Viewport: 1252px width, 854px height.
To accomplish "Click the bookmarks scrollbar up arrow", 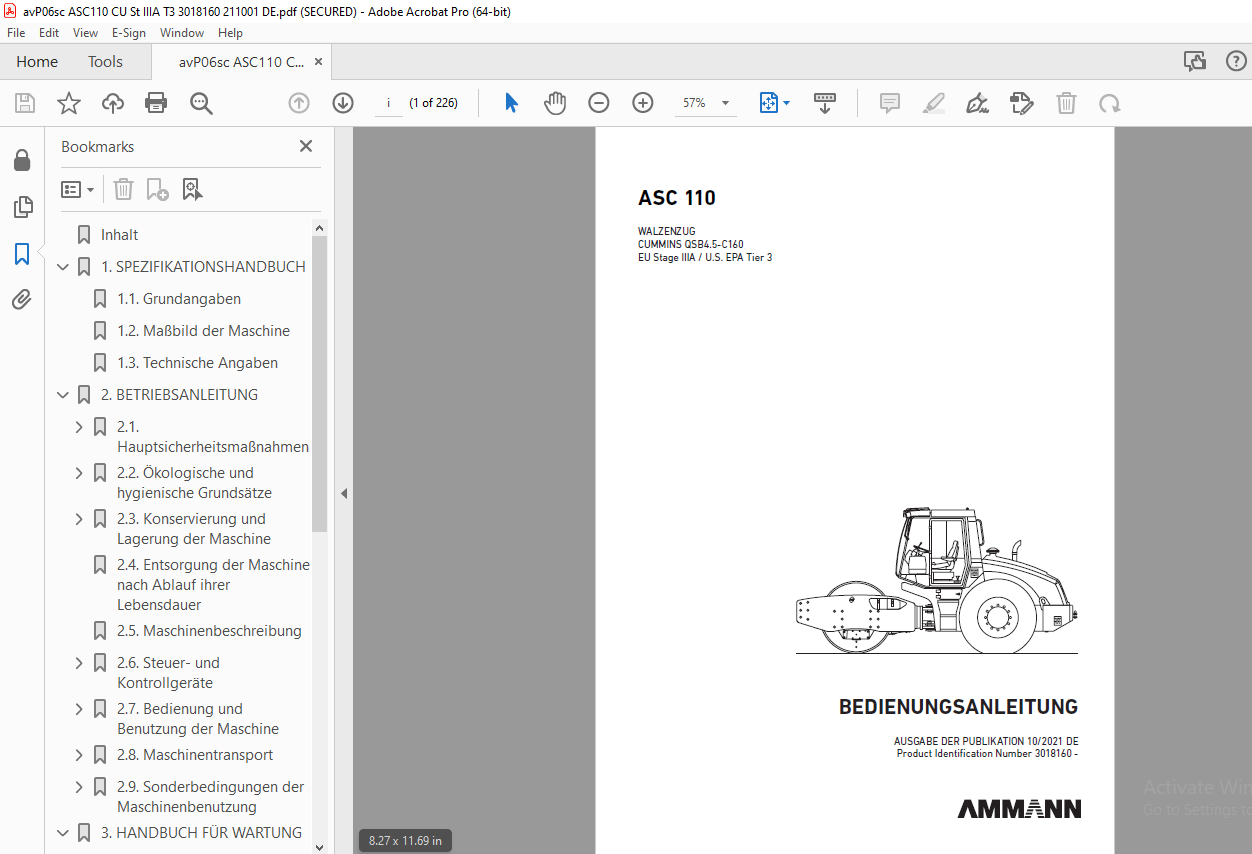I will coord(320,227).
